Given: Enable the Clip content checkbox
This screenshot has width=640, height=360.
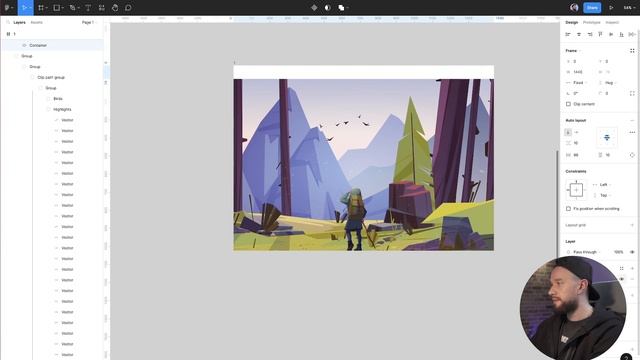Looking at the screenshot, I should tap(568, 104).
